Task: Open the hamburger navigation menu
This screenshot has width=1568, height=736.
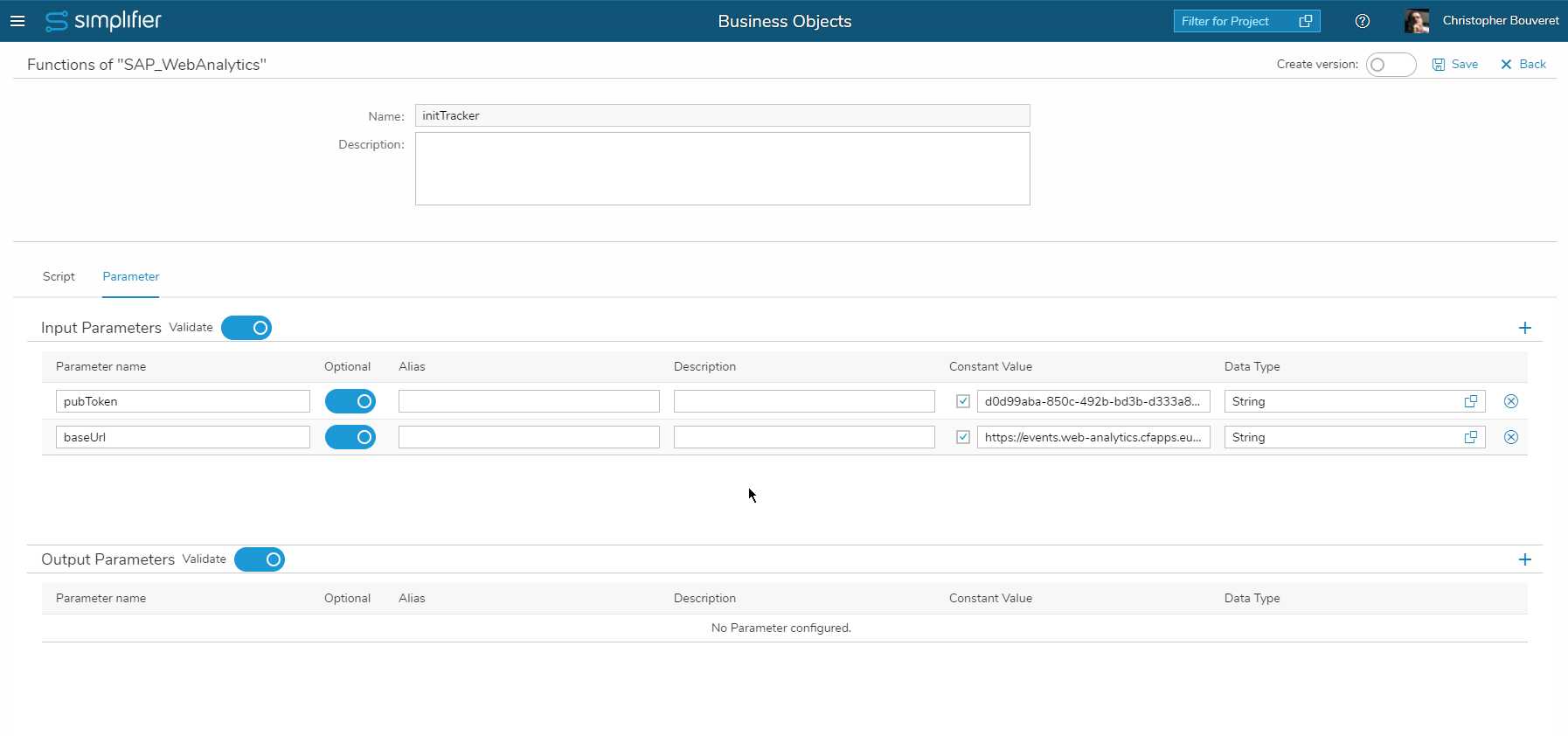Action: tap(17, 21)
